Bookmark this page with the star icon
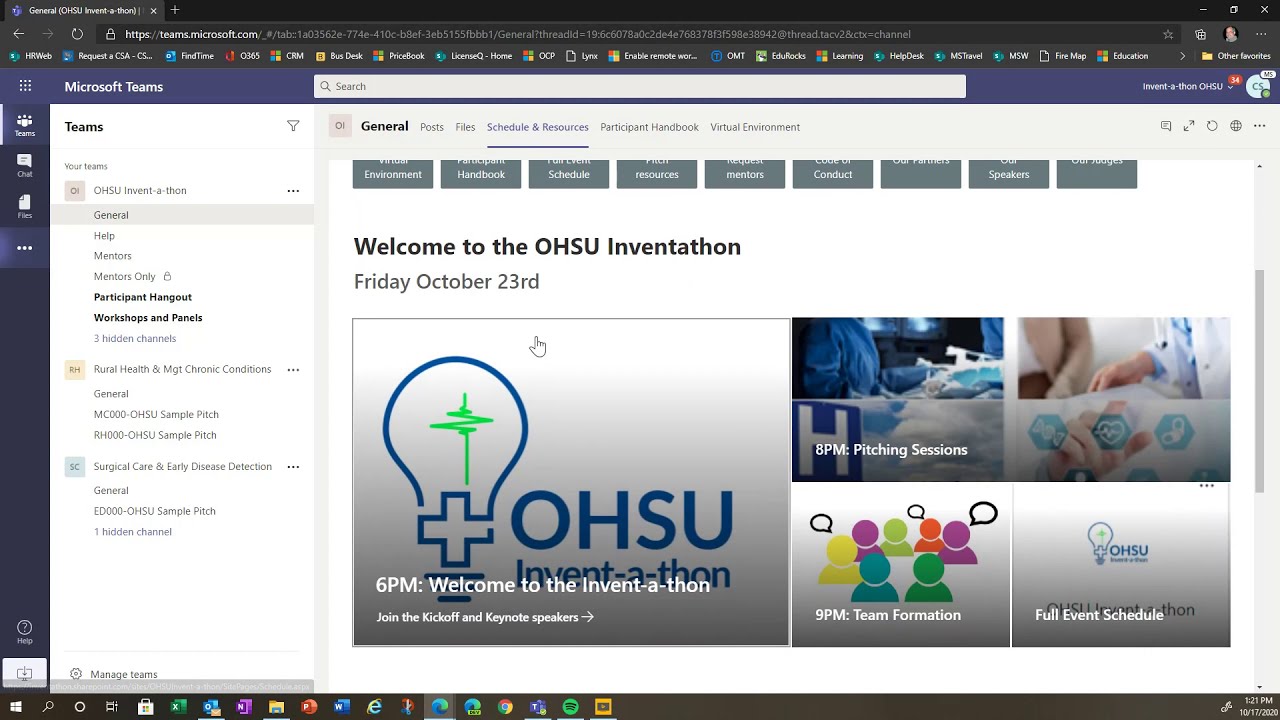This screenshot has height=720, width=1280. 1168,34
